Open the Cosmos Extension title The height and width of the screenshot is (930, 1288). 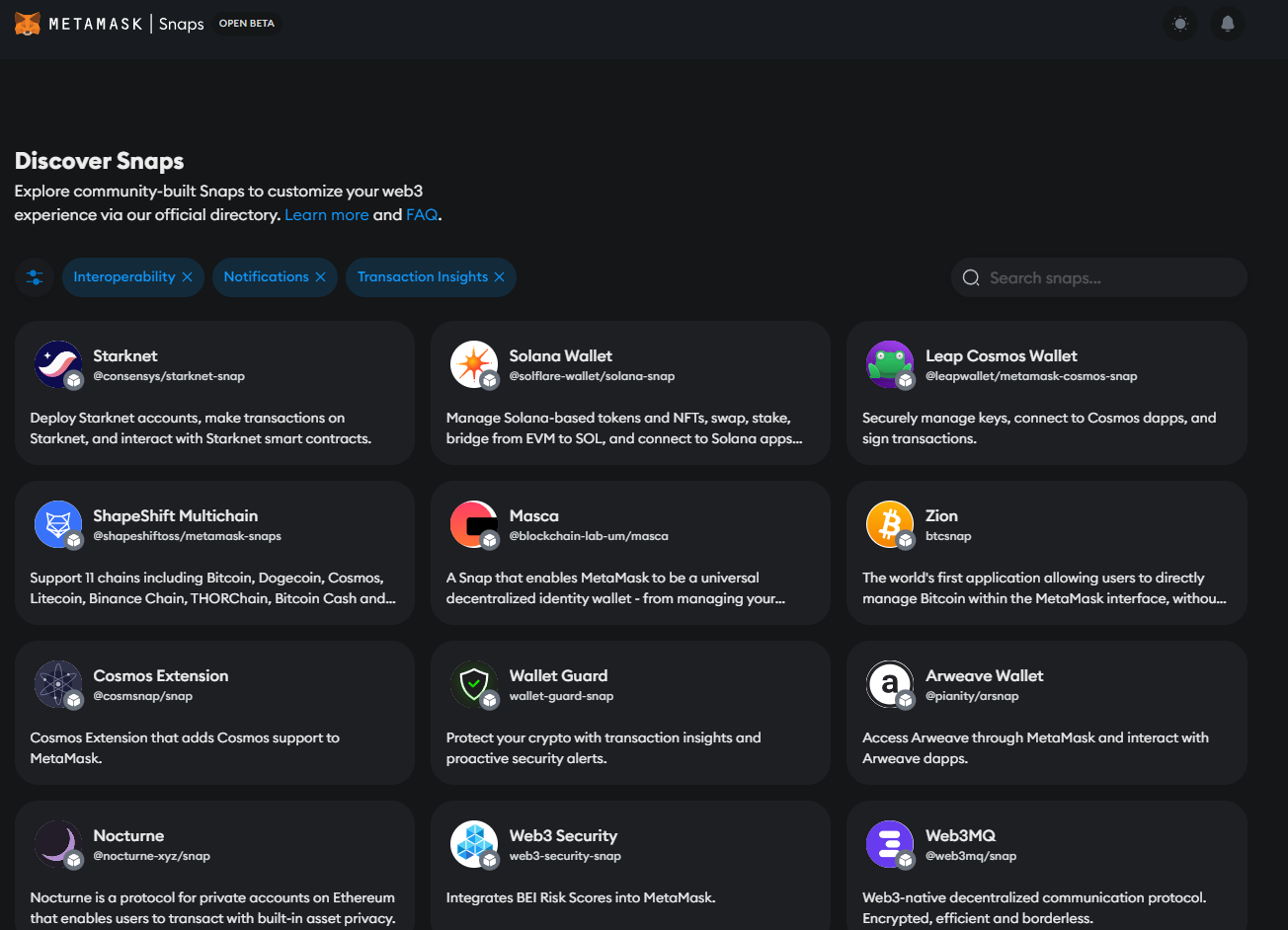click(x=161, y=676)
